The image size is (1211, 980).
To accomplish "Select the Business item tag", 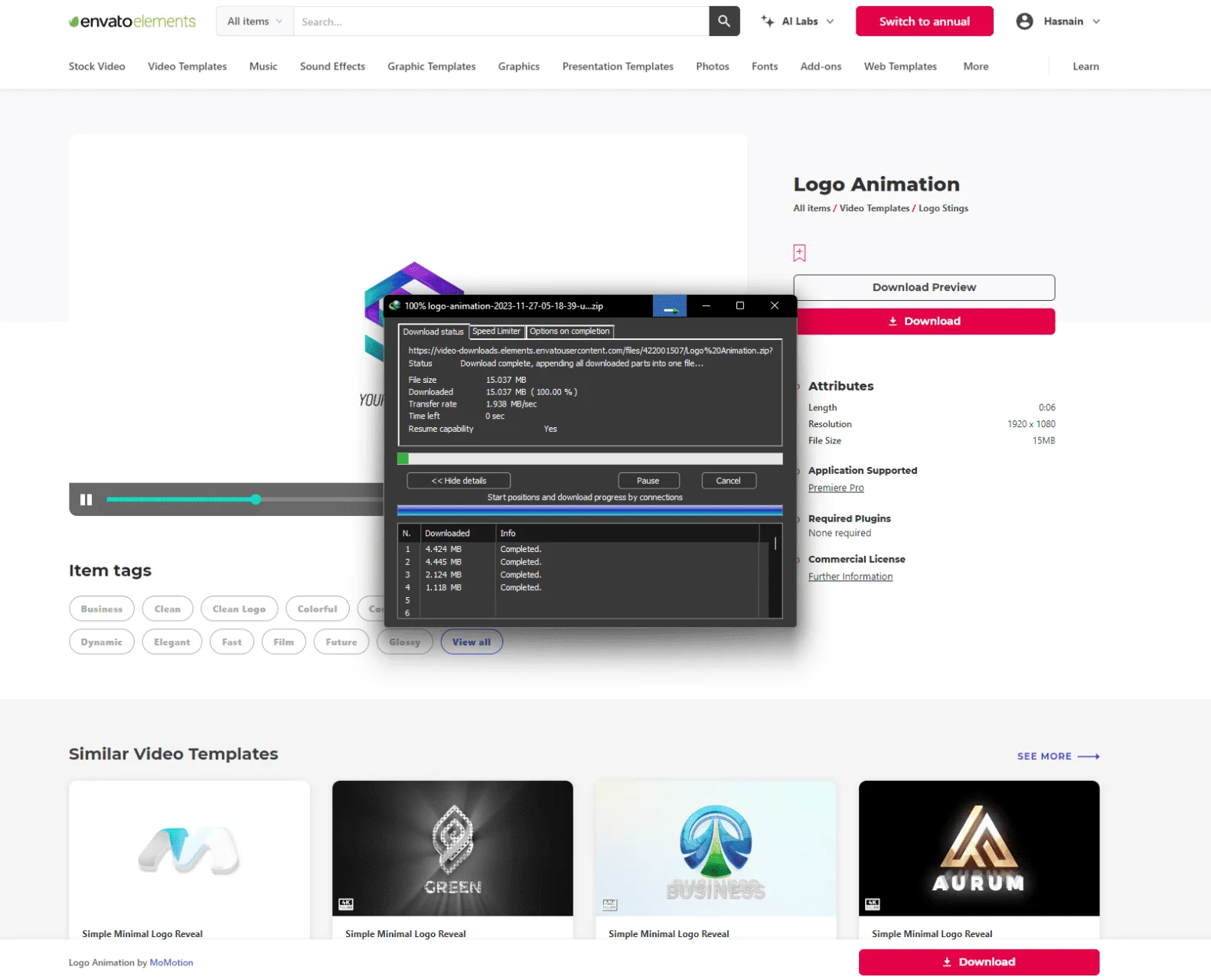I will click(x=102, y=609).
